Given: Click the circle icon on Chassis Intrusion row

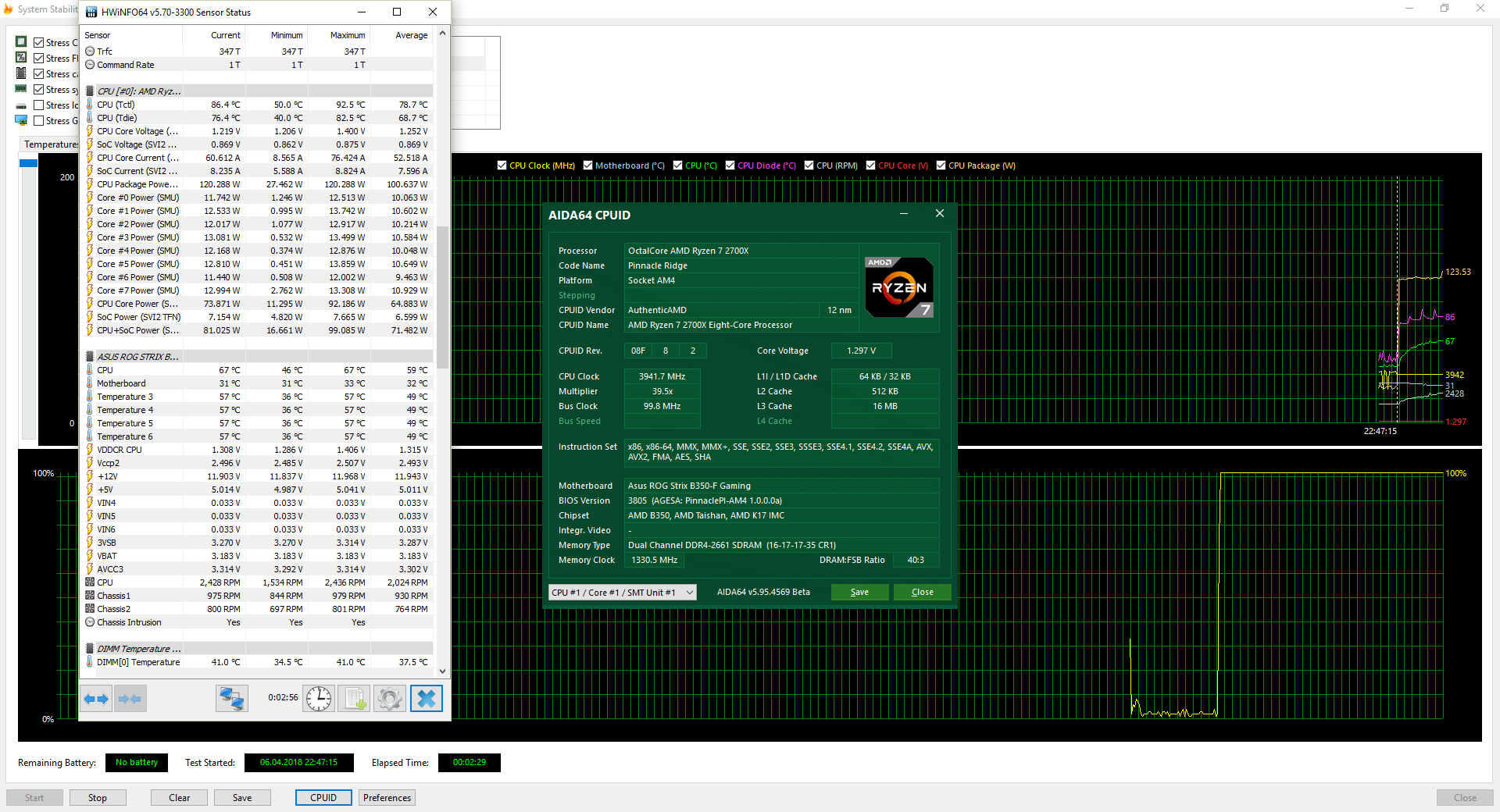Looking at the screenshot, I should [x=90, y=622].
